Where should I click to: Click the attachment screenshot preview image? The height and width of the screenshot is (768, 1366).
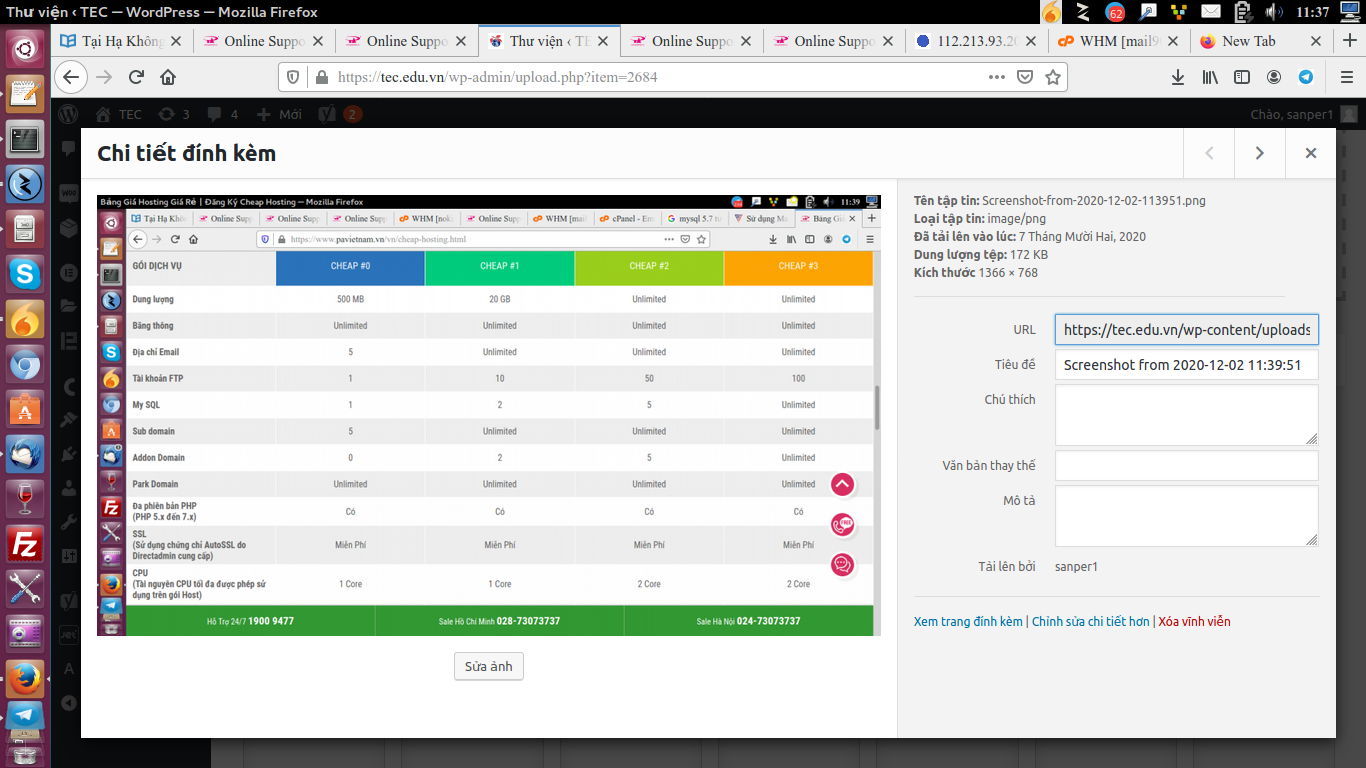tap(489, 415)
